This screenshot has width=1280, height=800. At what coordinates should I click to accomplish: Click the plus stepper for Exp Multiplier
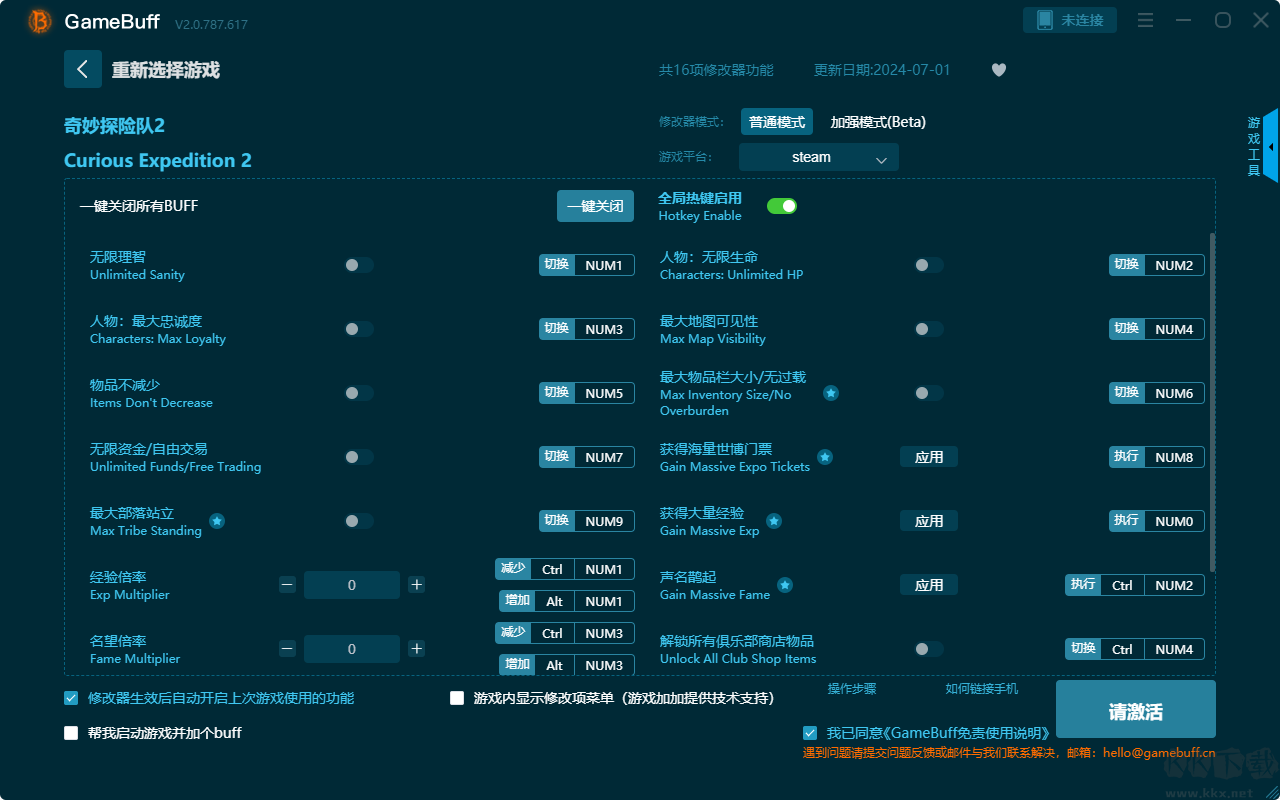click(416, 584)
